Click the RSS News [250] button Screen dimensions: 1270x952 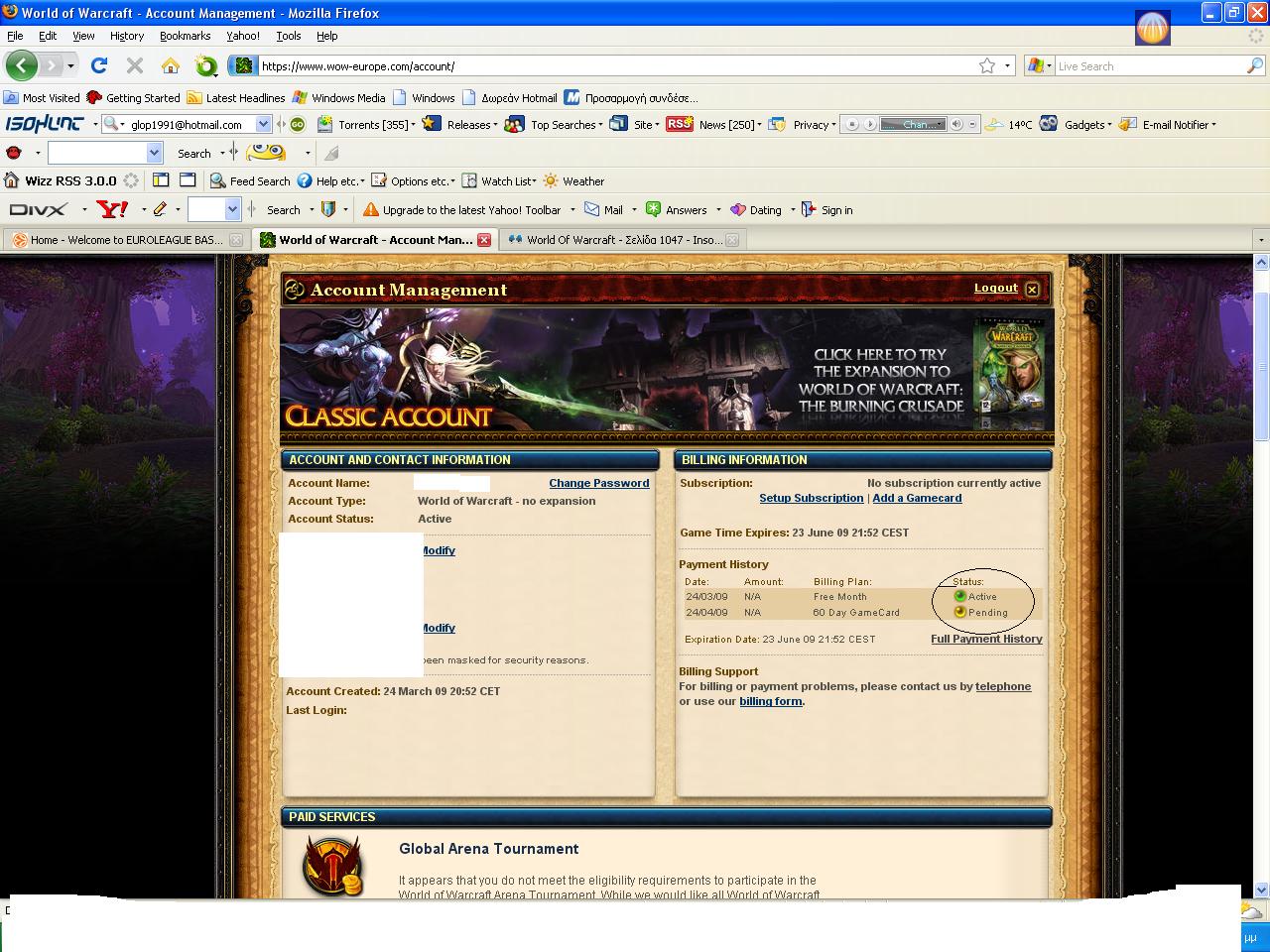(x=713, y=124)
